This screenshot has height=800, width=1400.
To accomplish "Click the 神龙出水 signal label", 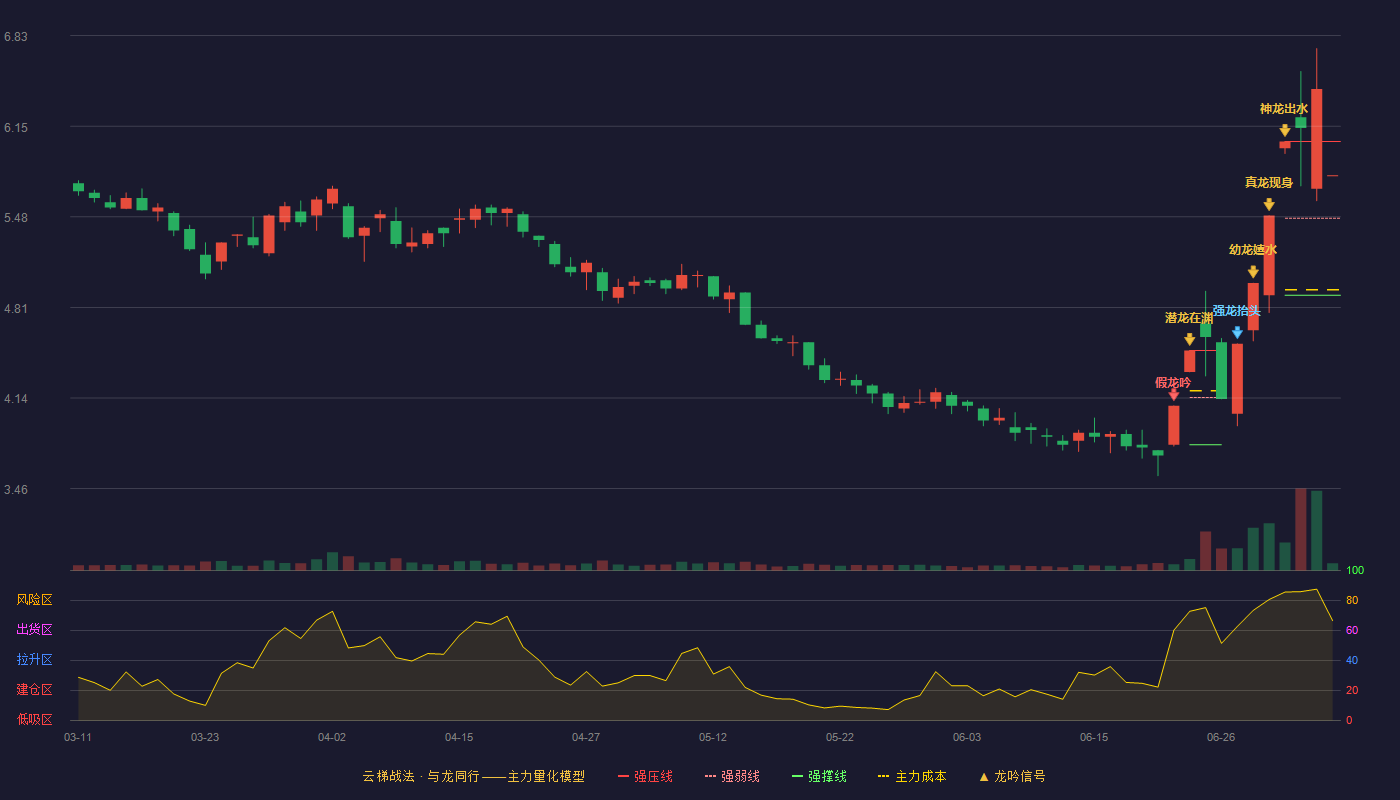I will point(1284,109).
